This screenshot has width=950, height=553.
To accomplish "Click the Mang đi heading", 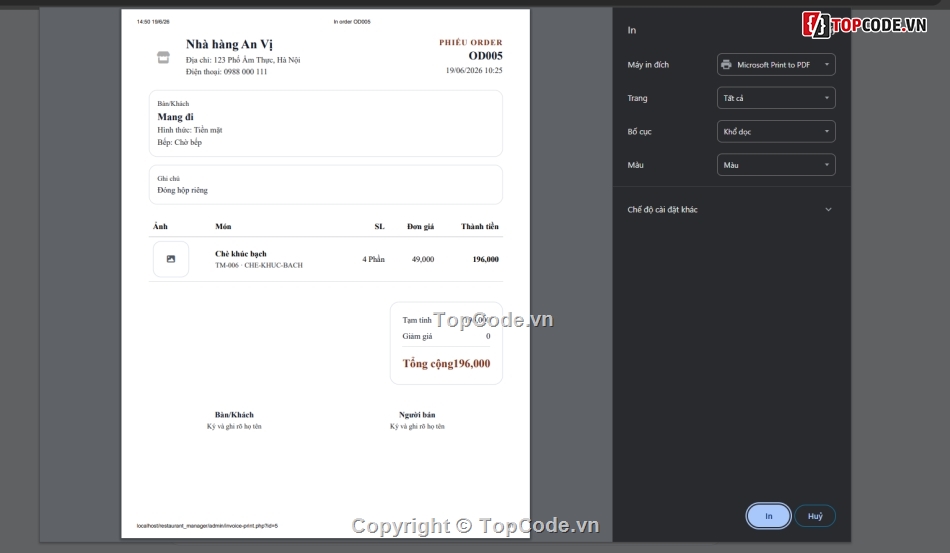I will (176, 117).
